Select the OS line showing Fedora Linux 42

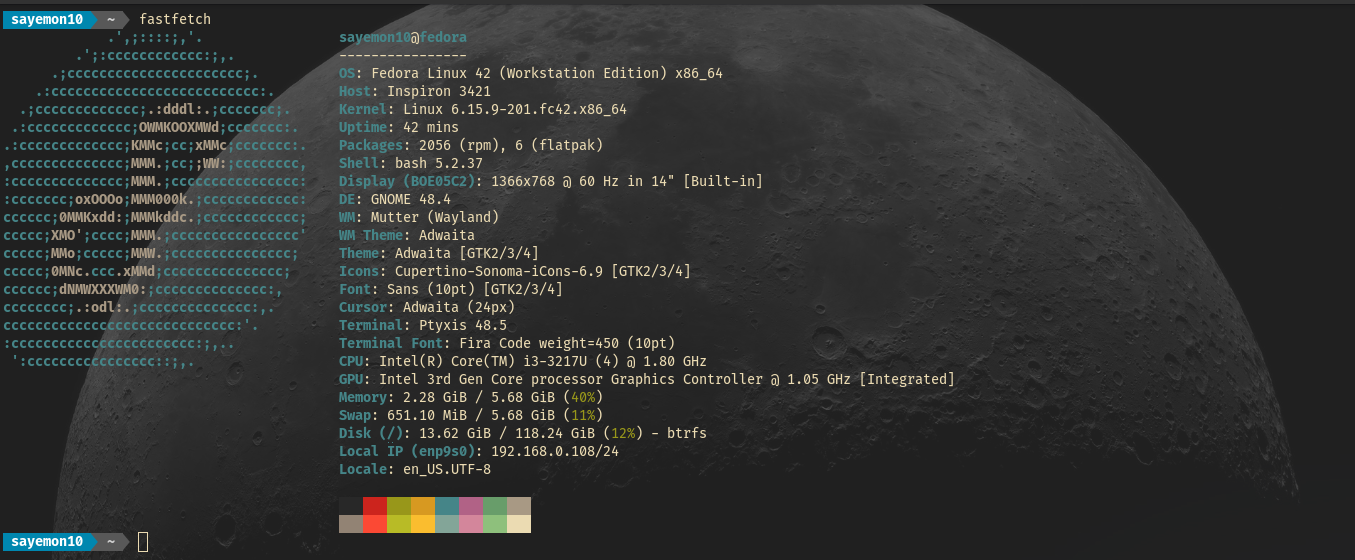tap(531, 73)
